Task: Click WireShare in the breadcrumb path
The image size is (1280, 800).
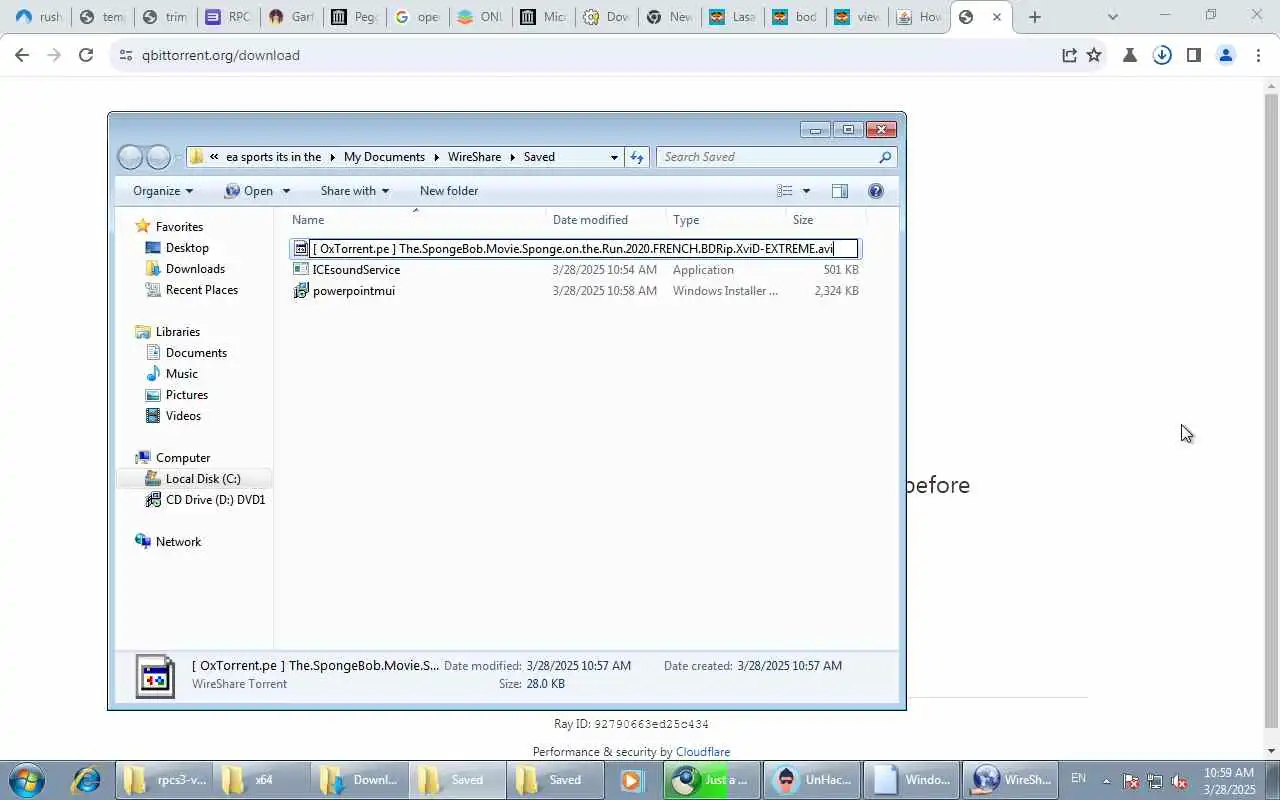Action: tap(475, 157)
